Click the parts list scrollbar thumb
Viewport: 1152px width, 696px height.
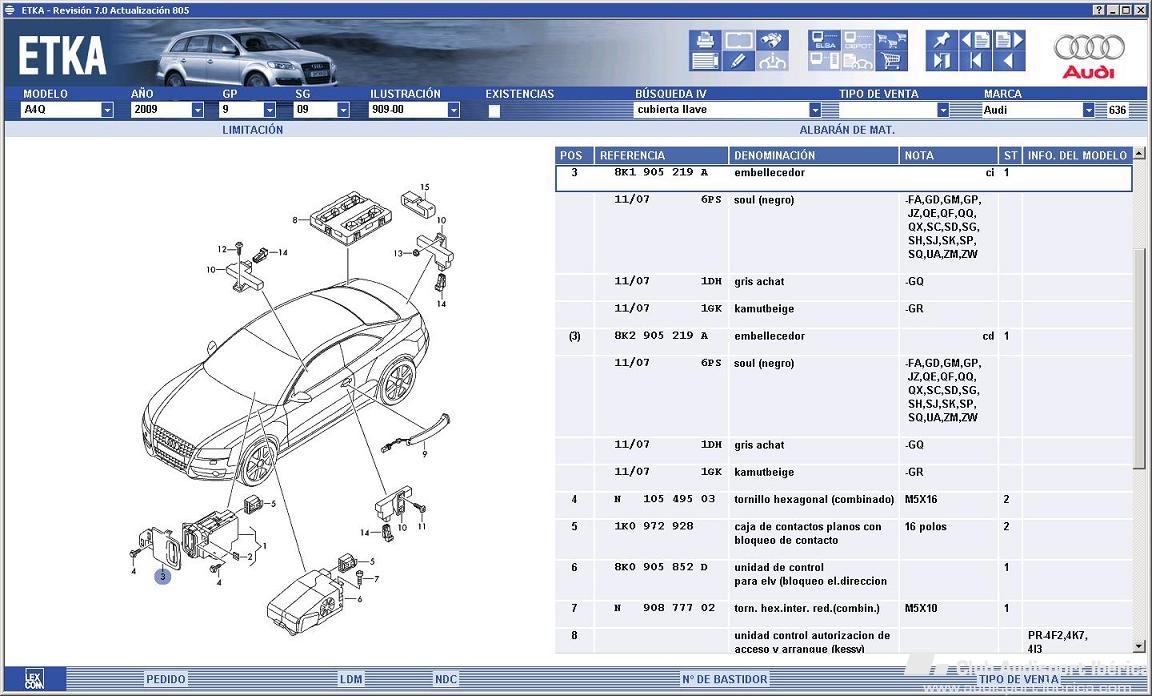click(1139, 358)
